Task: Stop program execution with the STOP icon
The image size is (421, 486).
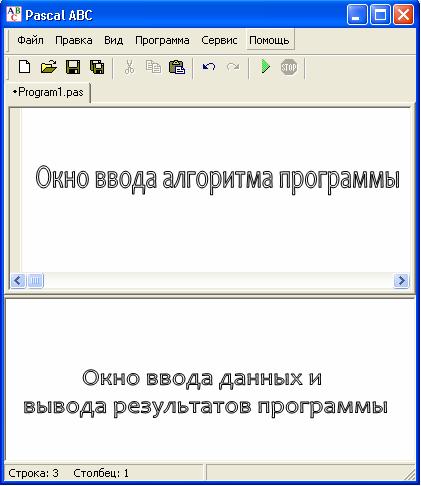Action: tap(289, 67)
